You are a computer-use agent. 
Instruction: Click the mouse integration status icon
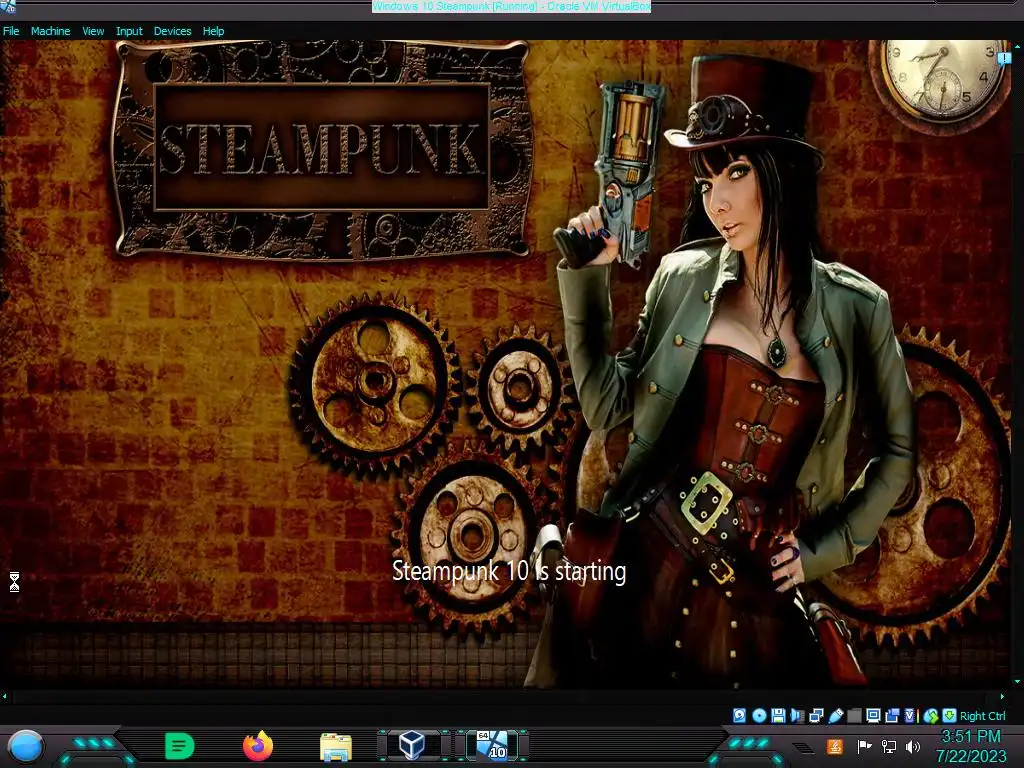(x=931, y=716)
